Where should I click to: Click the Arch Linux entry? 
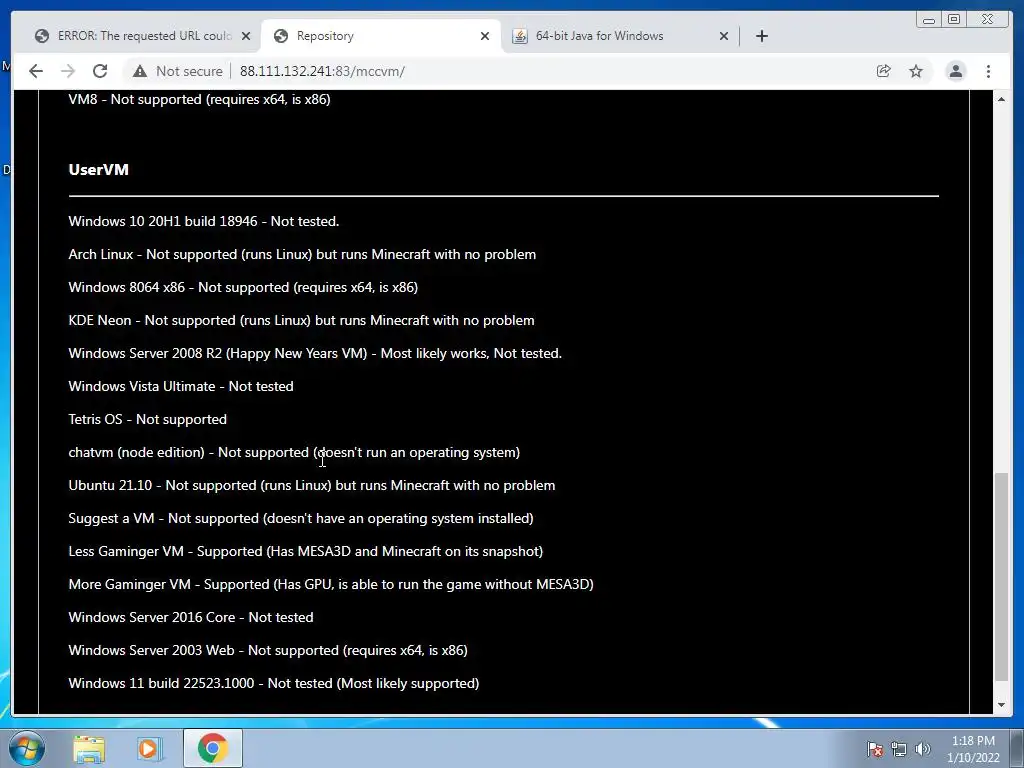pos(302,255)
